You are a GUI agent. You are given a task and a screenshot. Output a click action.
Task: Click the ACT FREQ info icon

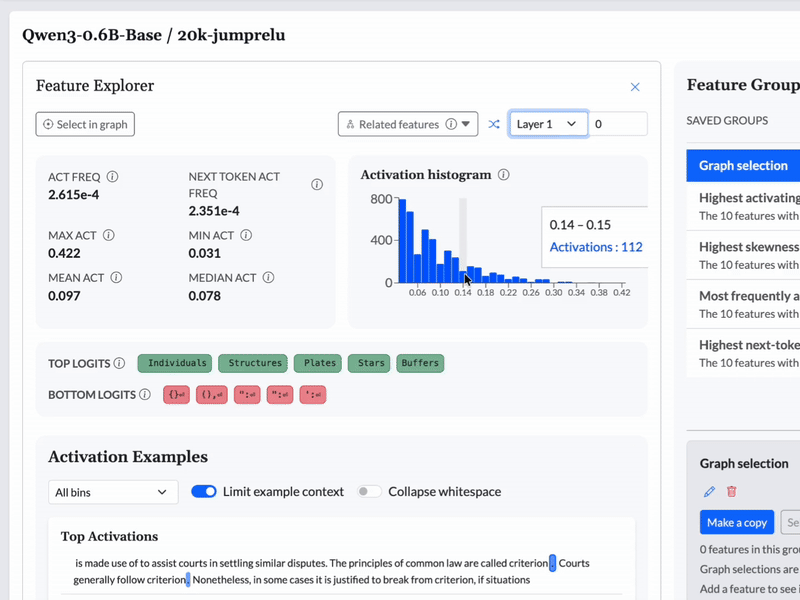click(112, 177)
